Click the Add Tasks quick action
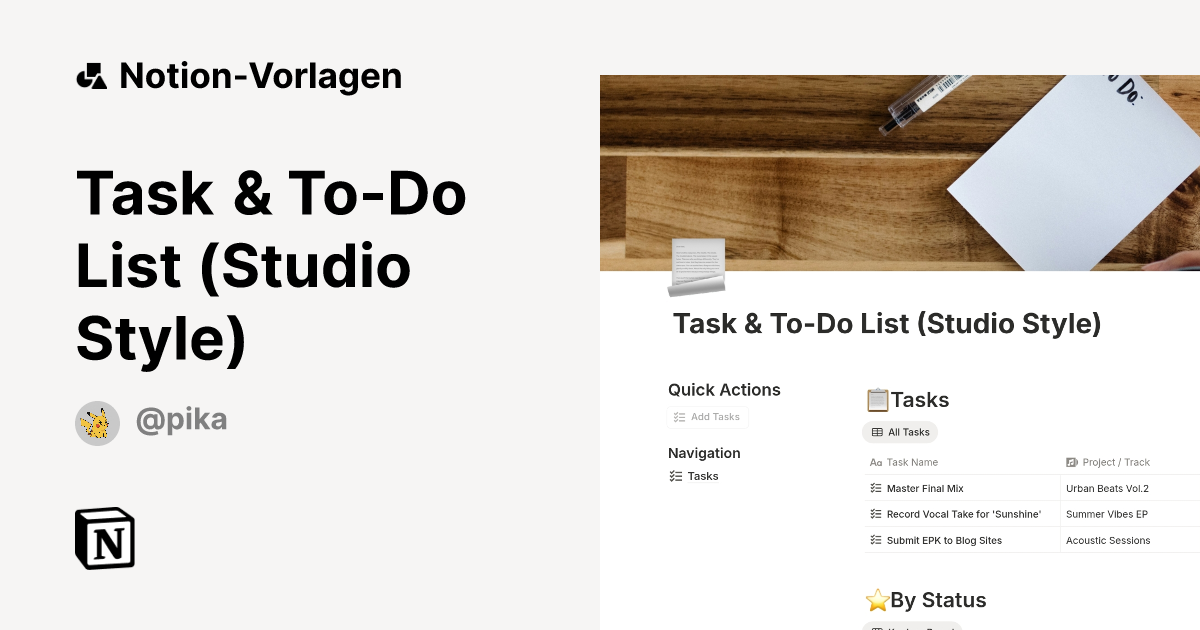Image resolution: width=1200 pixels, height=630 pixels. pos(708,417)
